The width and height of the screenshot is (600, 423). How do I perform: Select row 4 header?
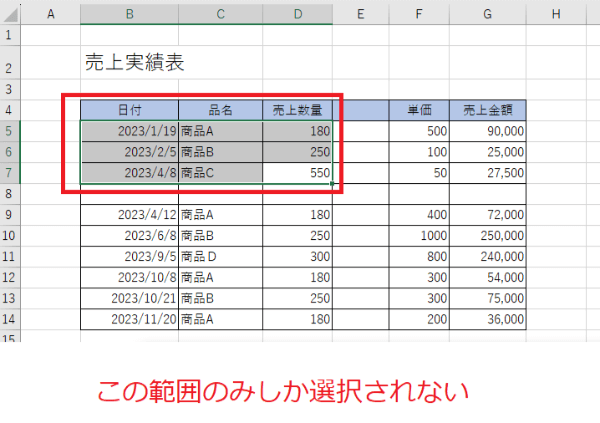click(10, 110)
